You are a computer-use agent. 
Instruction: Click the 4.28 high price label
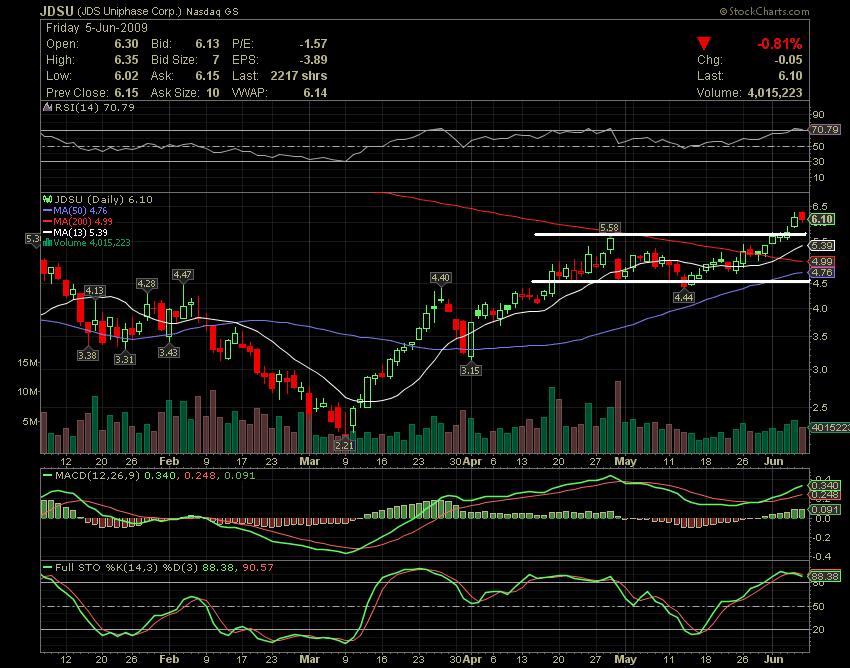146,284
